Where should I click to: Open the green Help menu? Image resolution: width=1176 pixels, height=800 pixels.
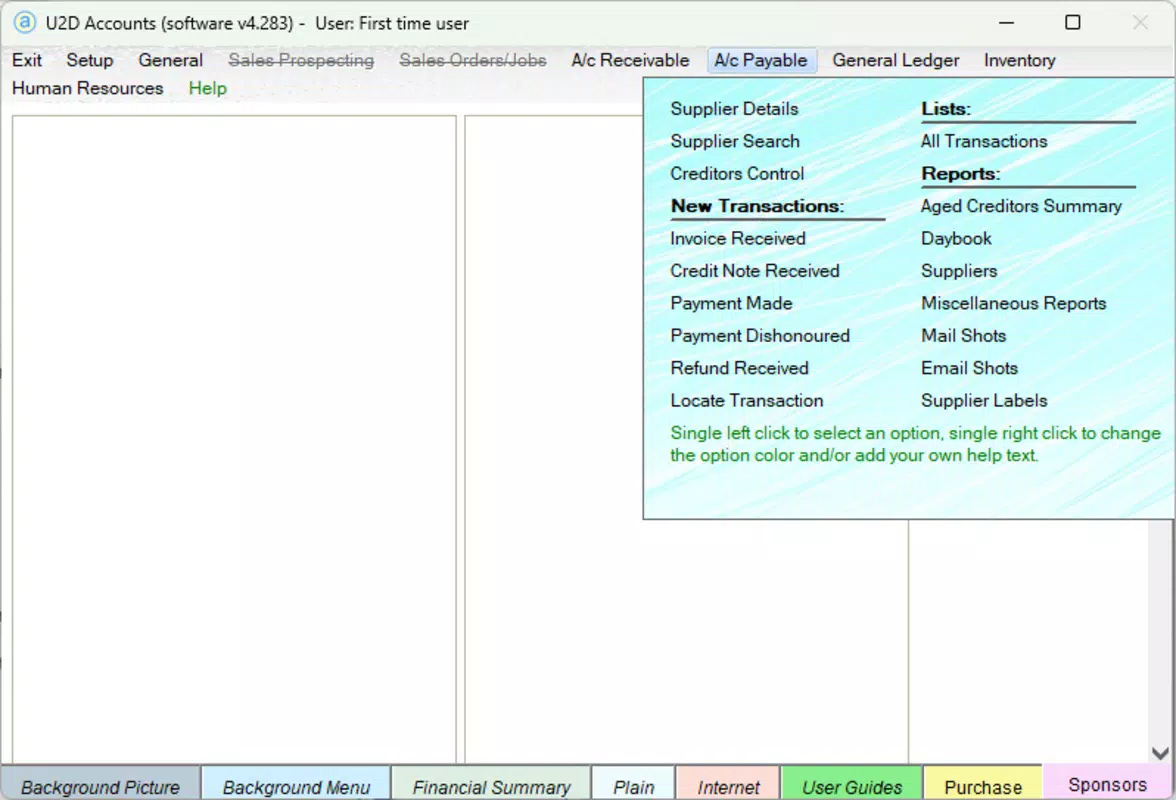tap(208, 88)
